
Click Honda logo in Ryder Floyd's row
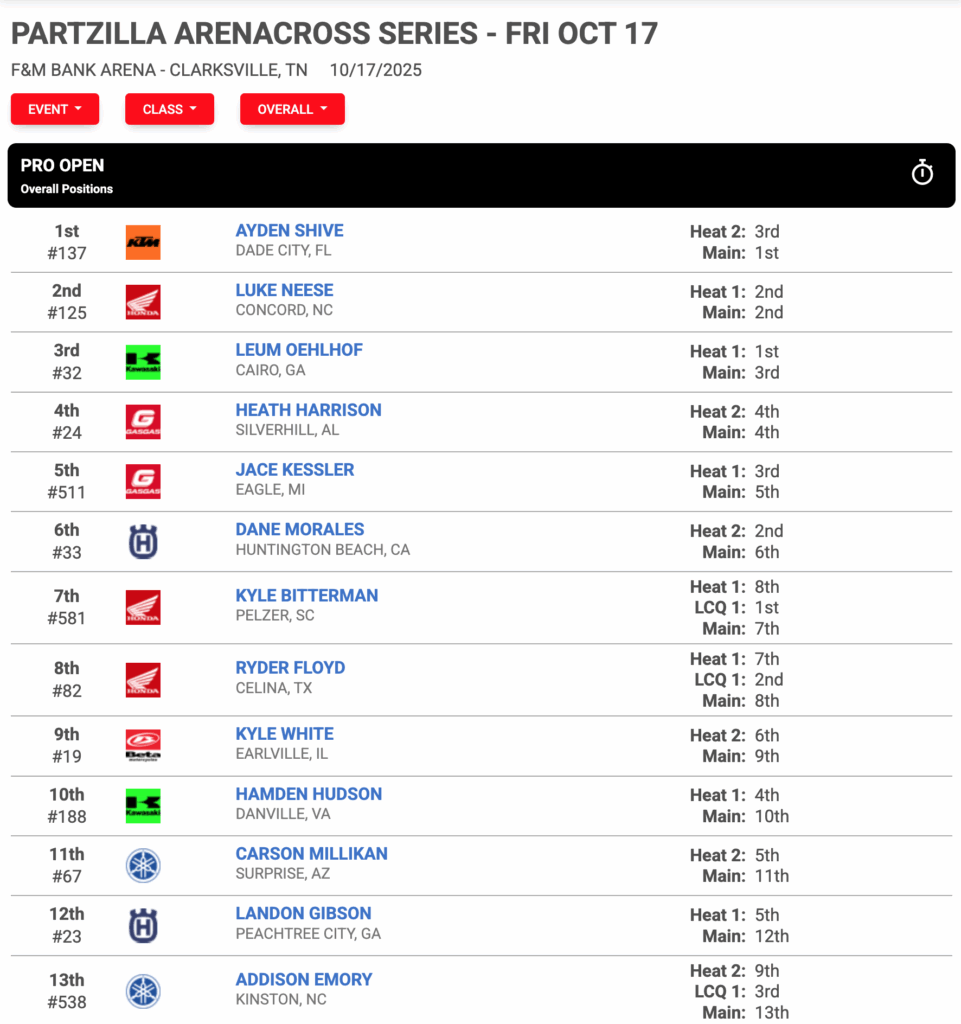[x=143, y=680]
